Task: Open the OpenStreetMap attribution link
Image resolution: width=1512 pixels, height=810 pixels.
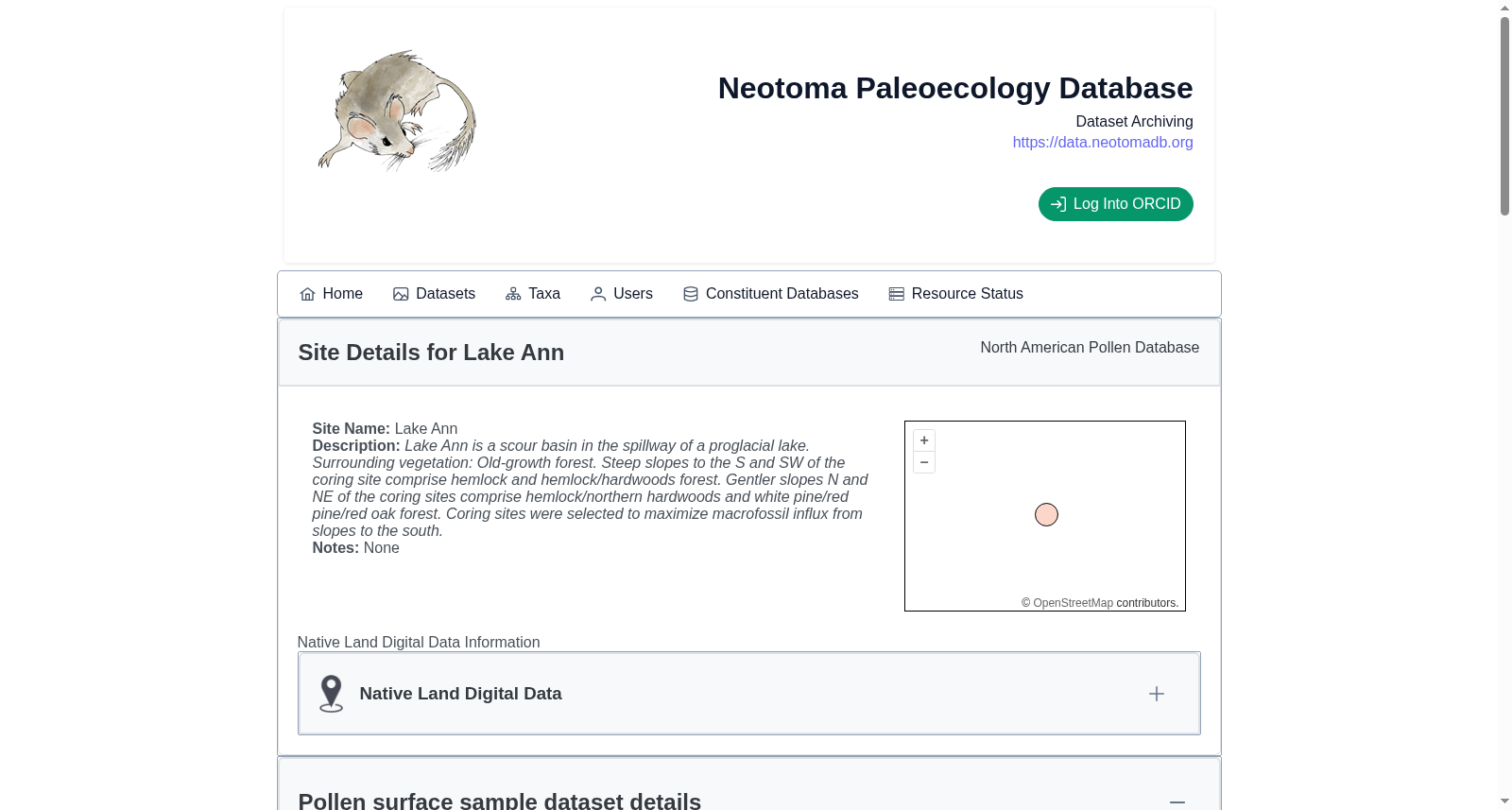Action: 1073,603
